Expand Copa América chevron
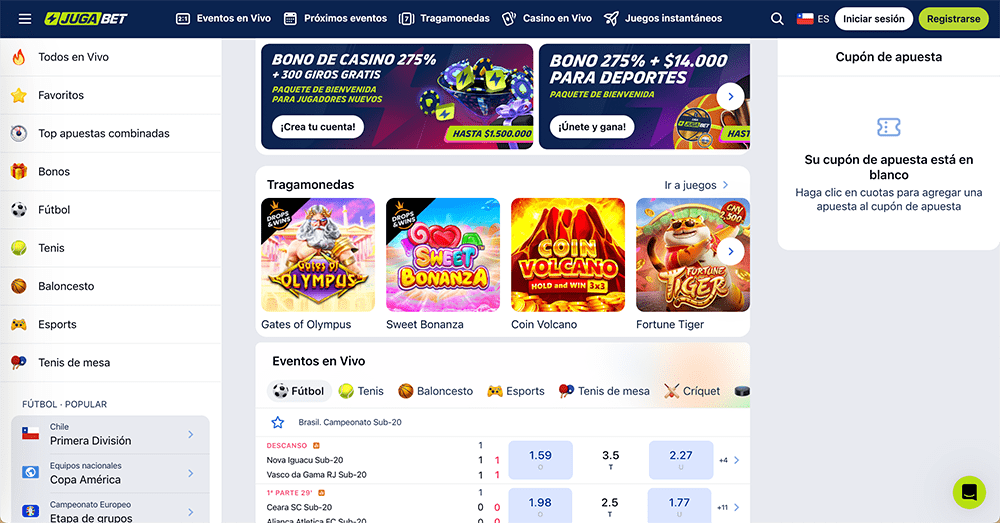1000x523 pixels. click(191, 473)
